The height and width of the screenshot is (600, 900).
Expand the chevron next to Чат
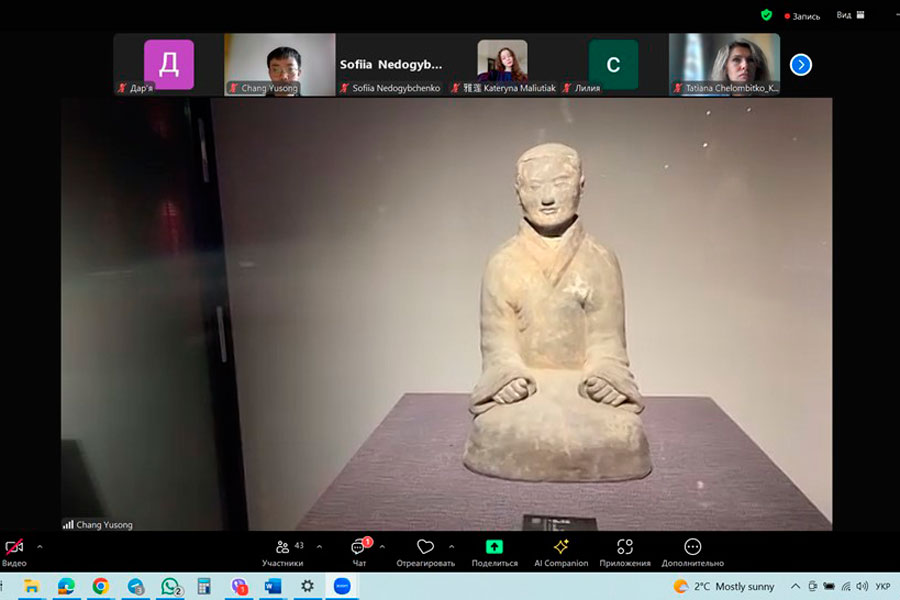coord(382,546)
